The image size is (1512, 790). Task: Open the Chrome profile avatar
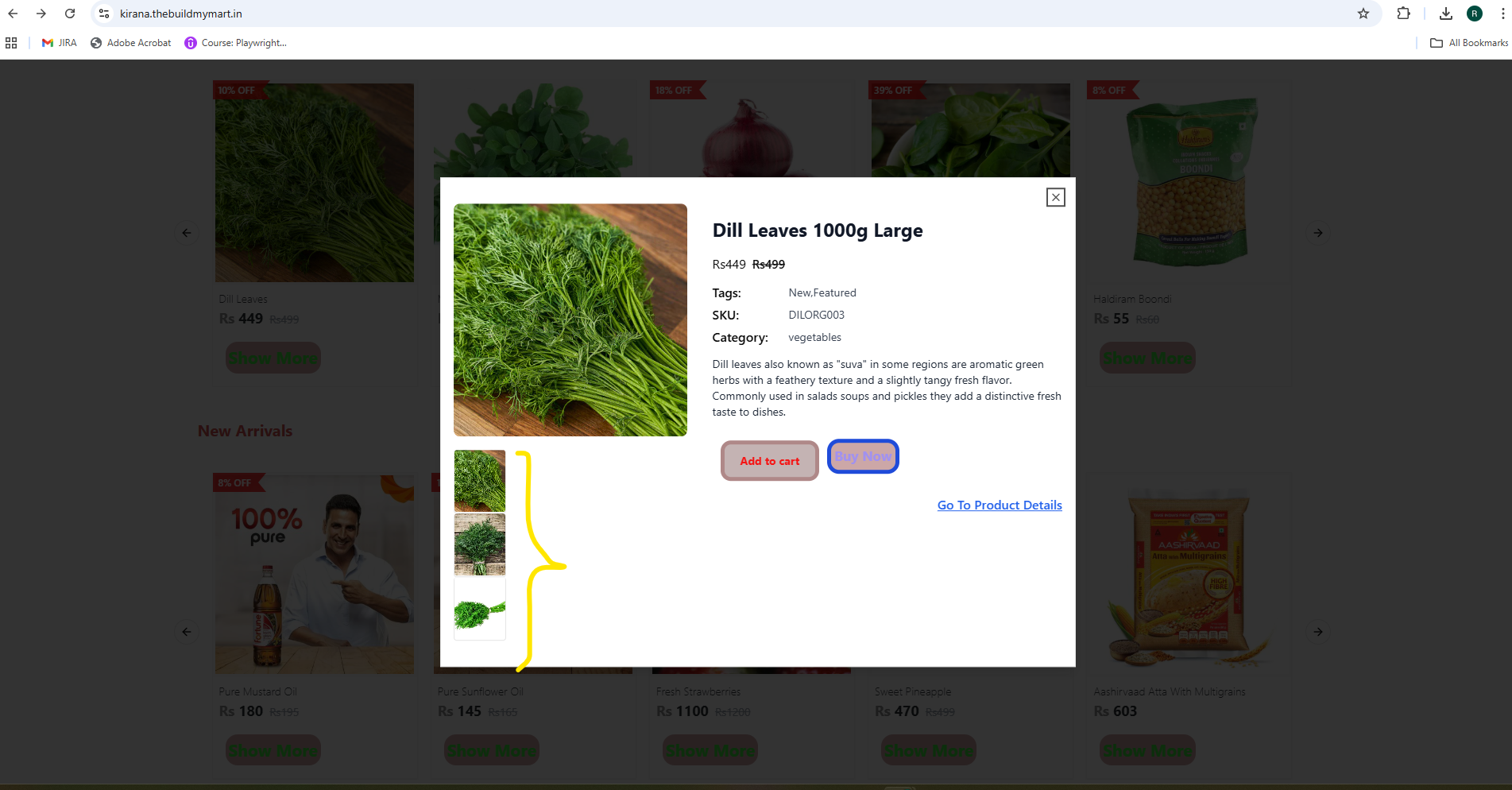click(1475, 14)
